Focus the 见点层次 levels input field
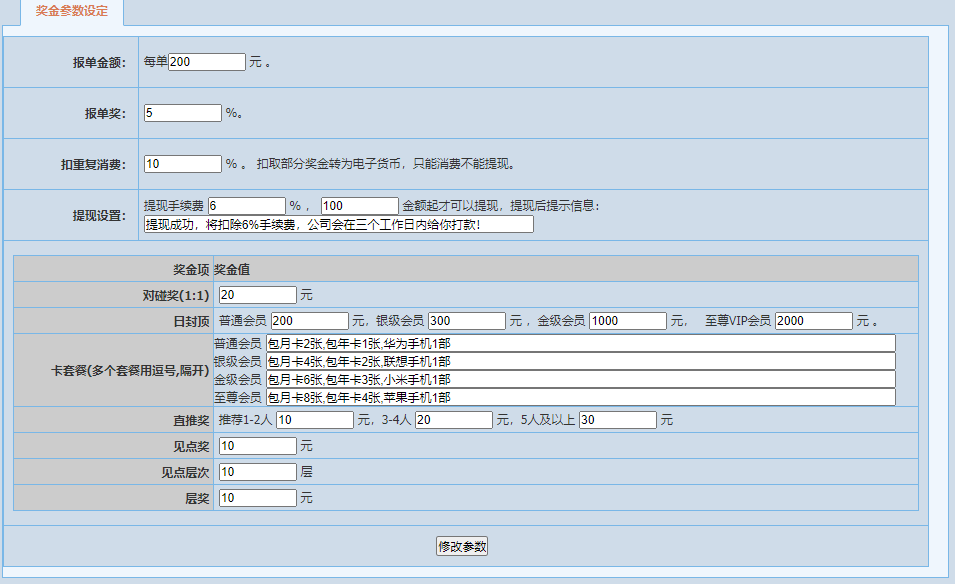This screenshot has height=584, width=955. (x=258, y=472)
